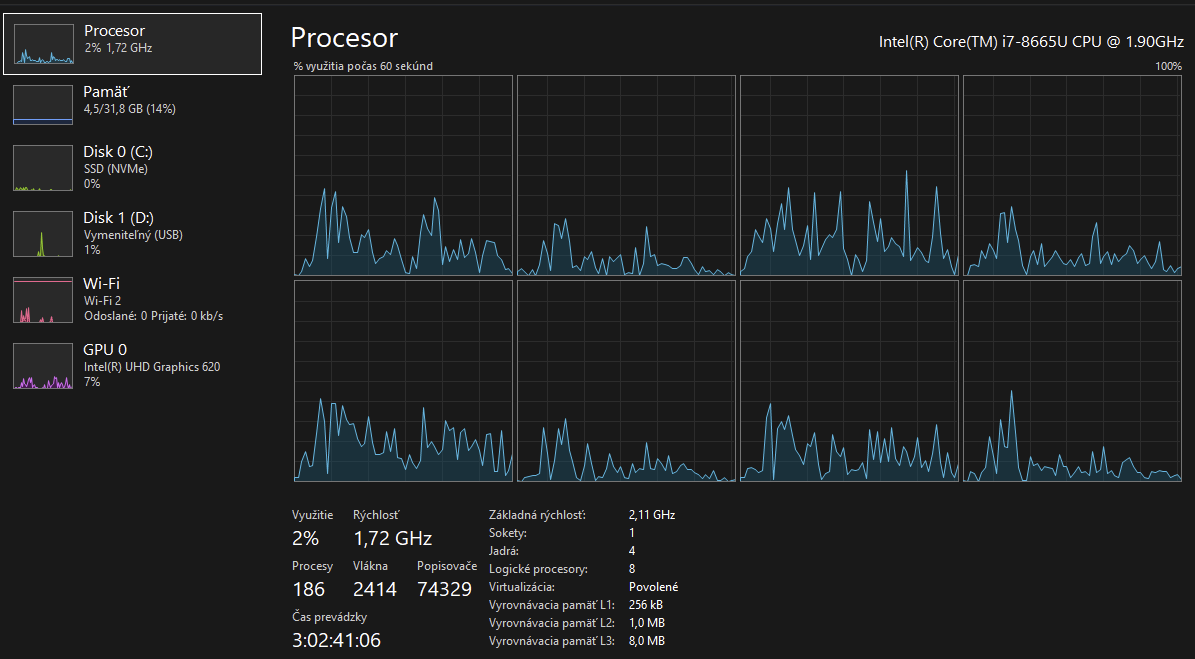
Task: Select the uptime value 3:02:41:06
Action: (x=336, y=641)
